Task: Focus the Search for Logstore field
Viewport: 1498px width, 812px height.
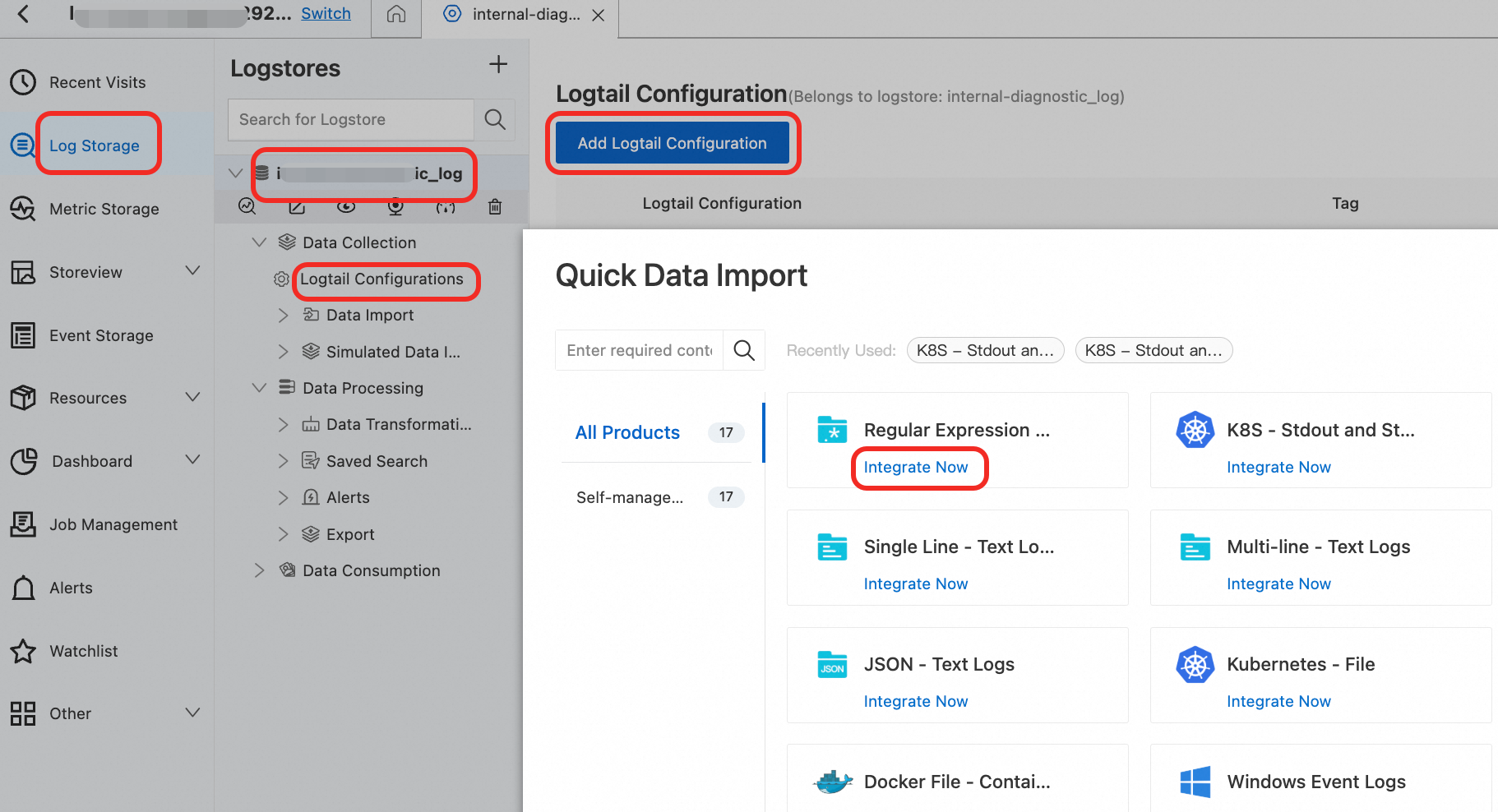Action: (351, 119)
